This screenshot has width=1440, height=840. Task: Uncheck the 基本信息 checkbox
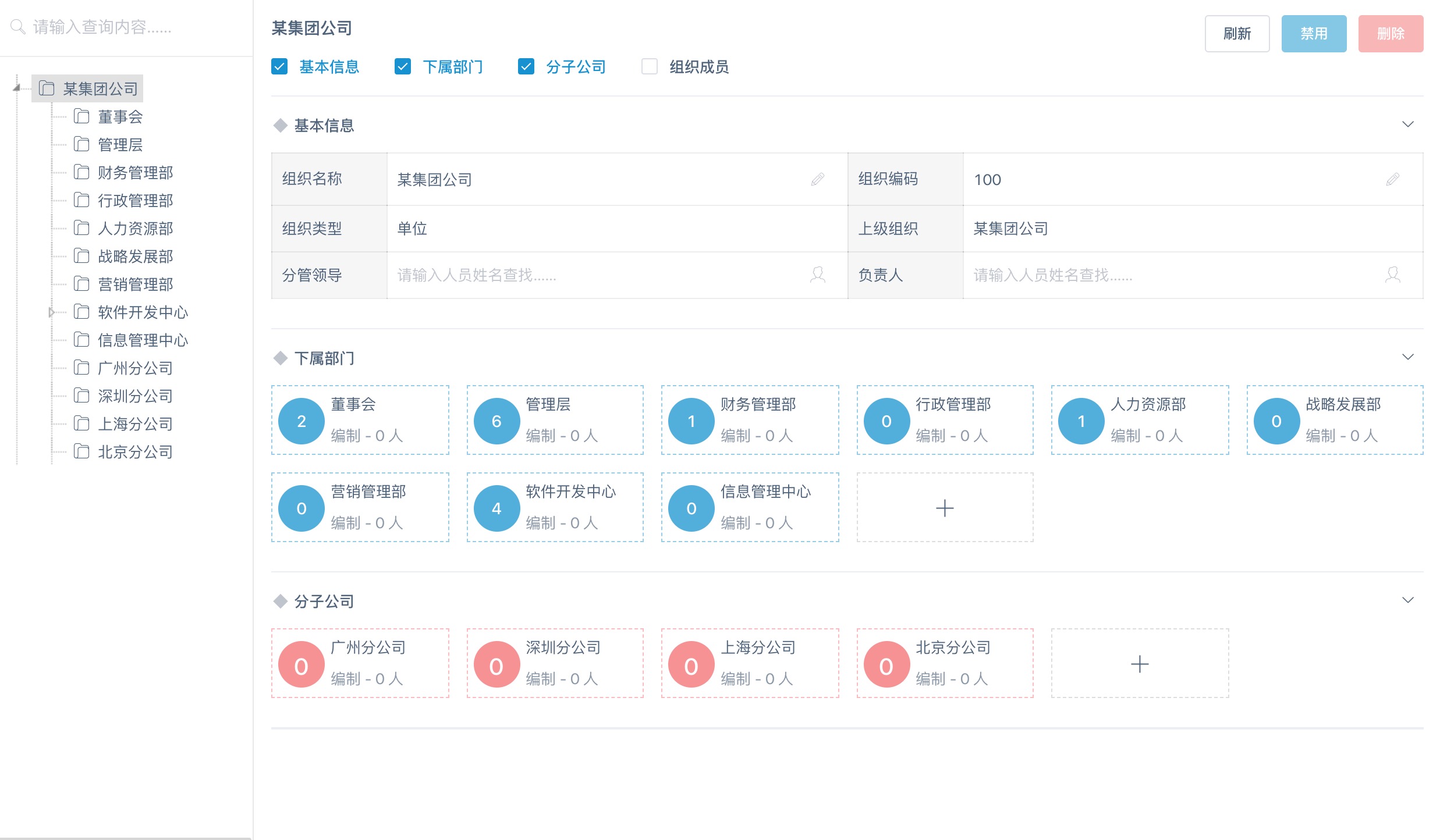click(279, 66)
